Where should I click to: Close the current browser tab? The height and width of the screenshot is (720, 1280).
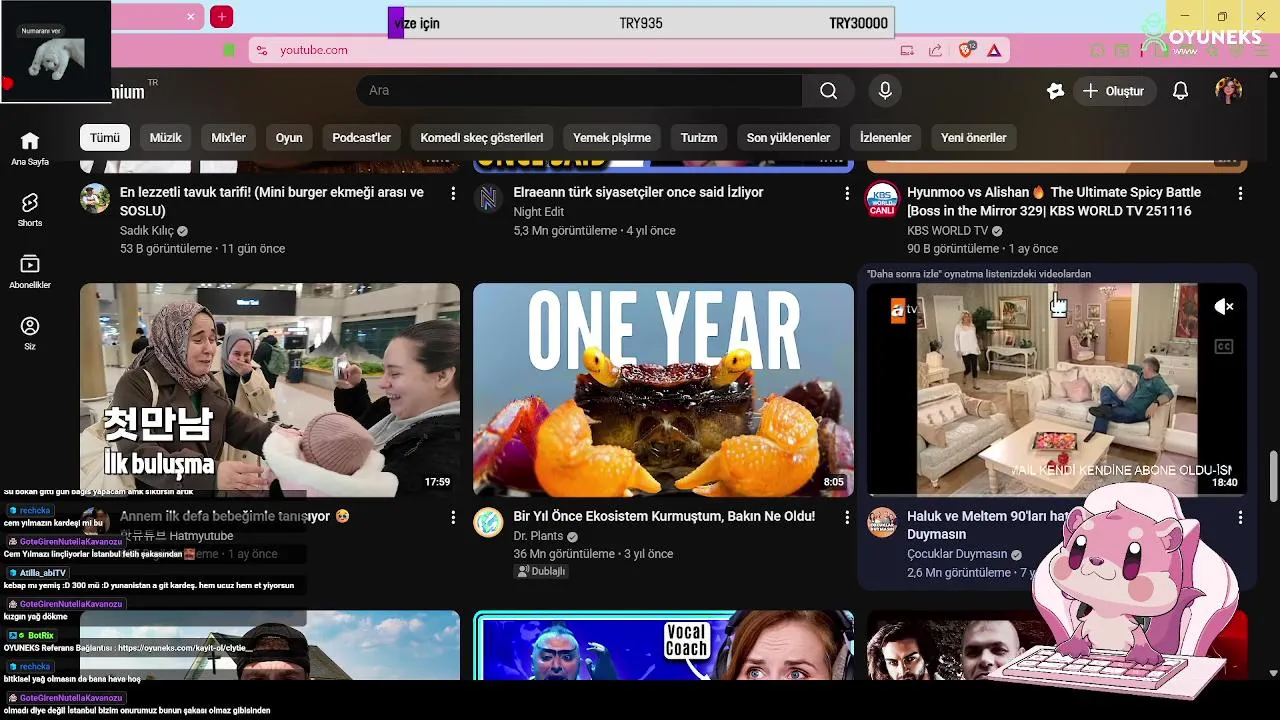pyautogui.click(x=190, y=17)
